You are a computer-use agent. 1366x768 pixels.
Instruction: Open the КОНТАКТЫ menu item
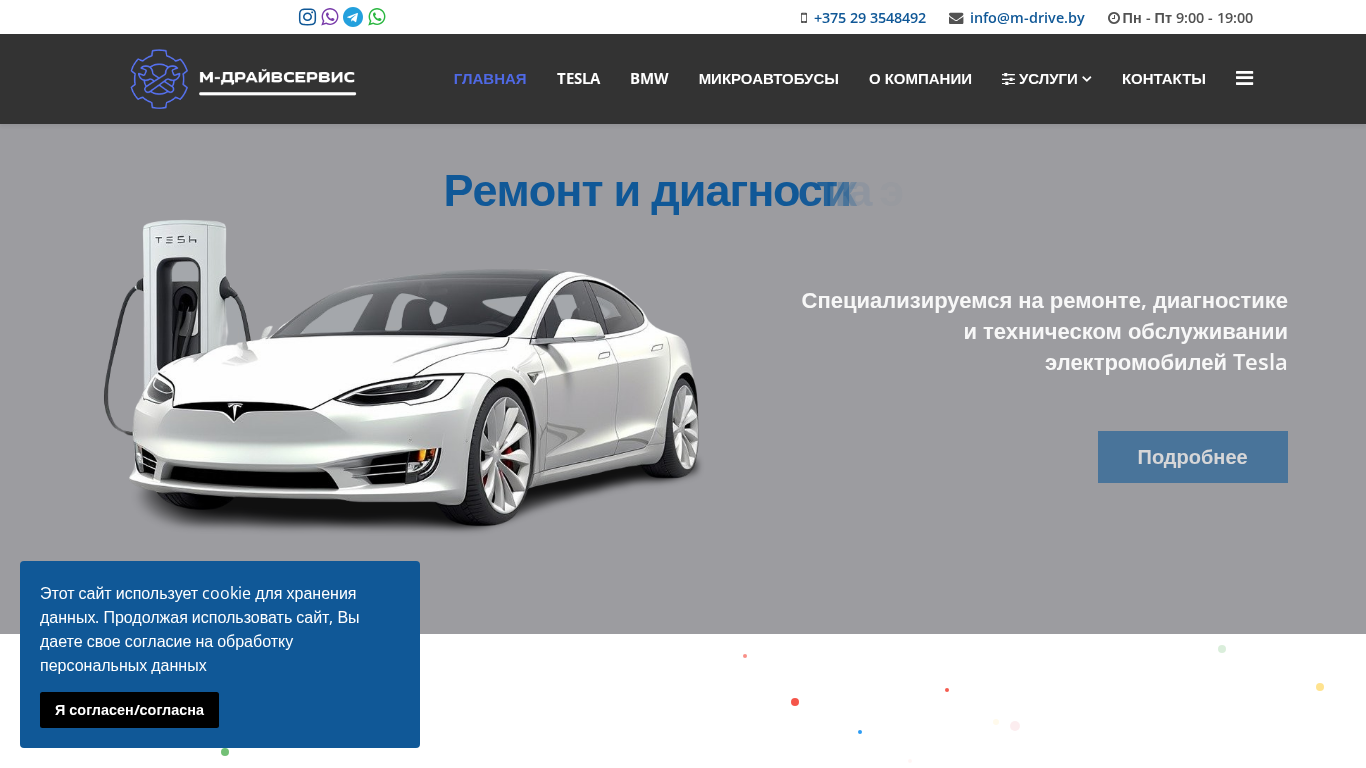pos(1164,79)
